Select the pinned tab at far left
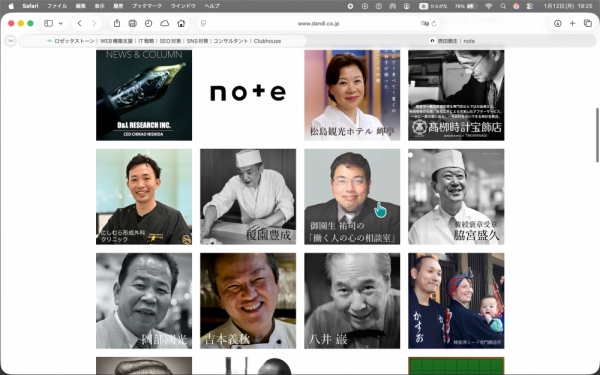This screenshot has width=600, height=375. coord(10,41)
